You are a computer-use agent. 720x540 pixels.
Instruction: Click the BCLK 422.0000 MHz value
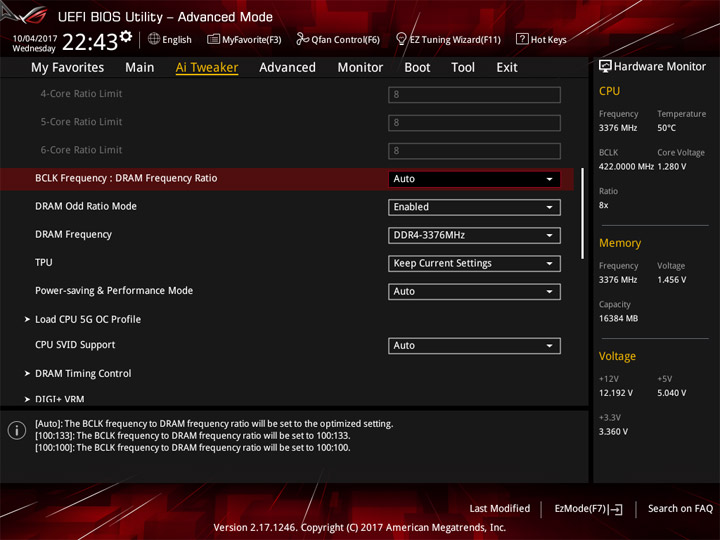click(x=626, y=166)
